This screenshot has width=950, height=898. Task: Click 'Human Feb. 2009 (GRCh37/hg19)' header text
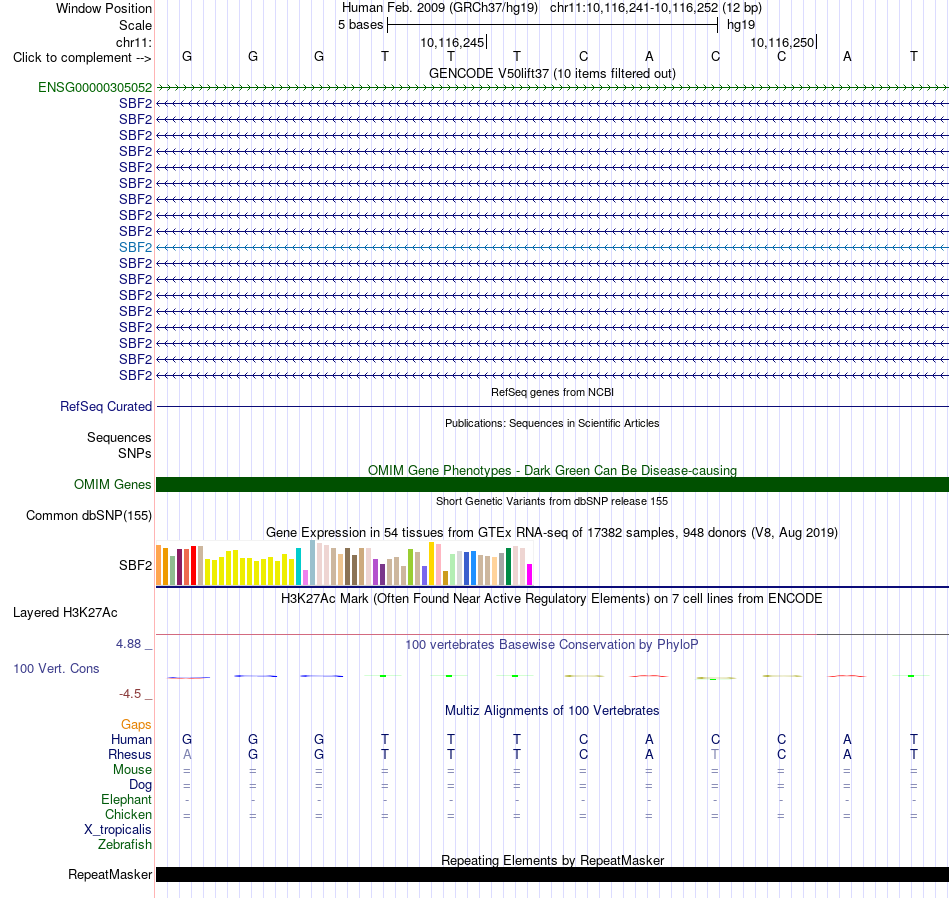[440, 8]
